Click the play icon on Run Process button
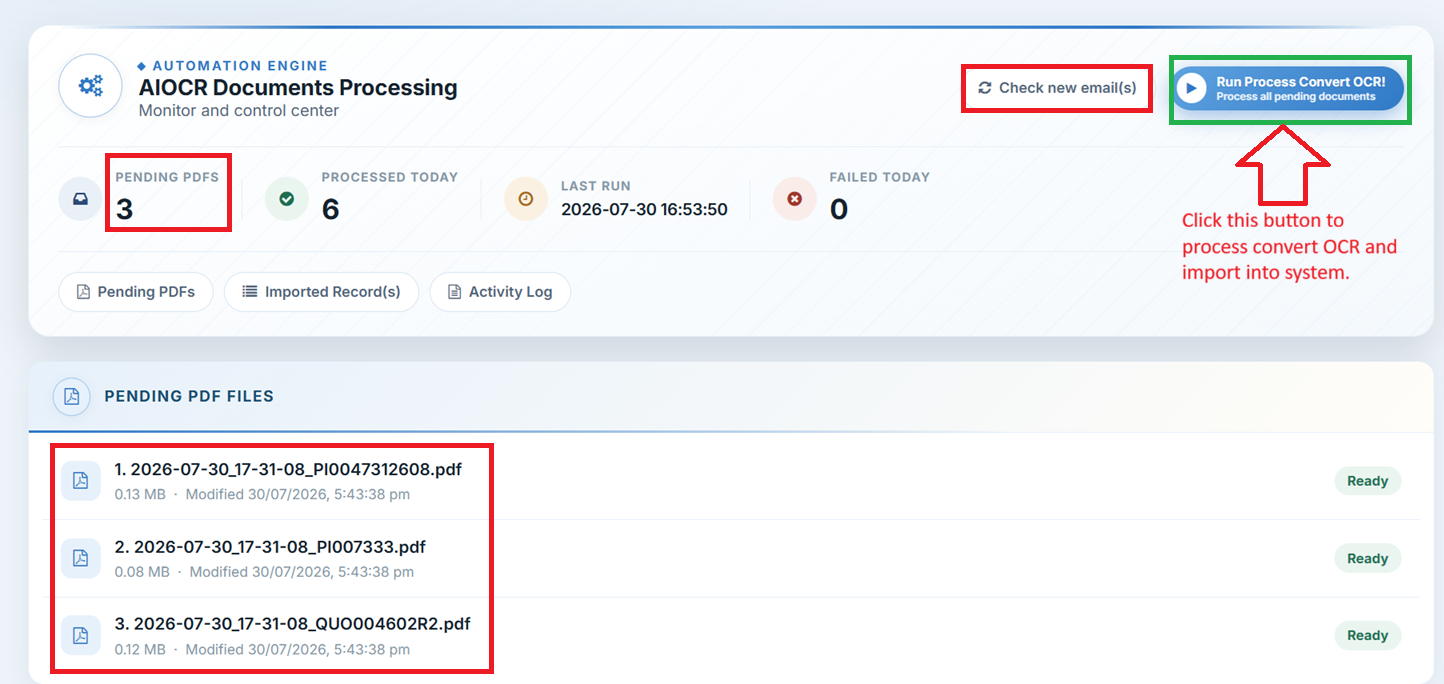Image resolution: width=1444 pixels, height=684 pixels. pos(1190,88)
